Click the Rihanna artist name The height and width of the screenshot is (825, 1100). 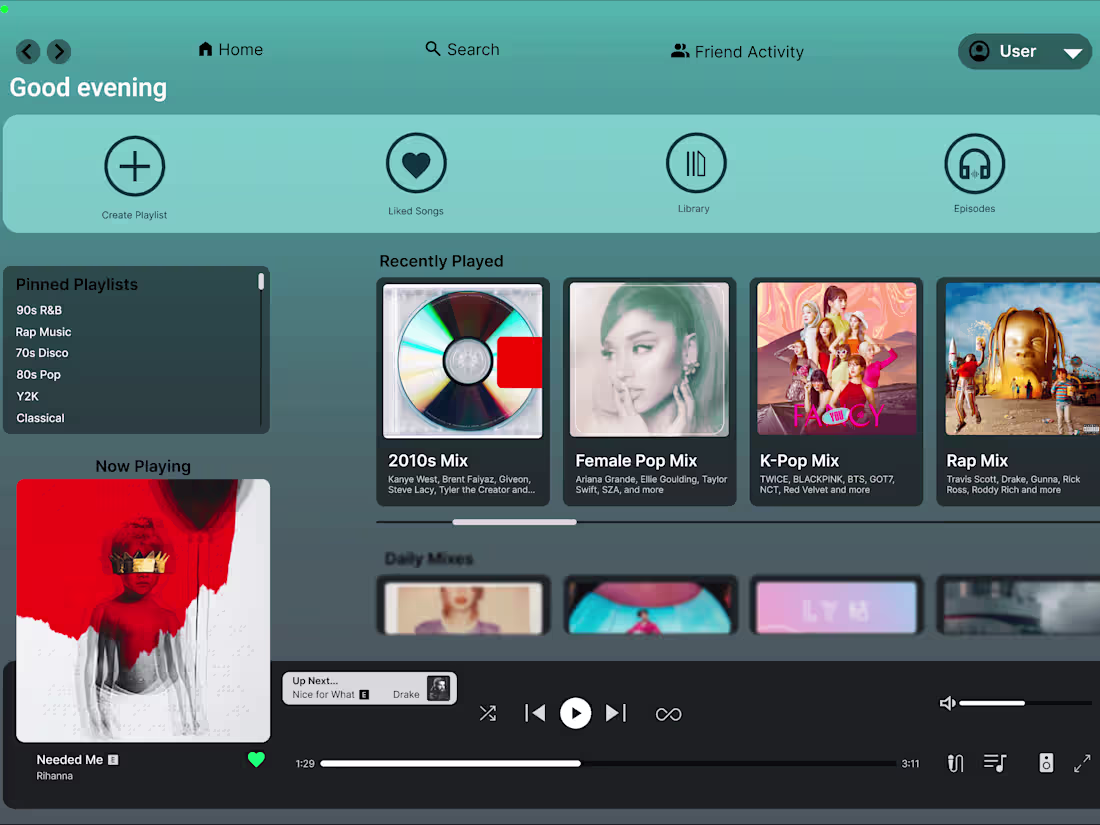(x=55, y=776)
